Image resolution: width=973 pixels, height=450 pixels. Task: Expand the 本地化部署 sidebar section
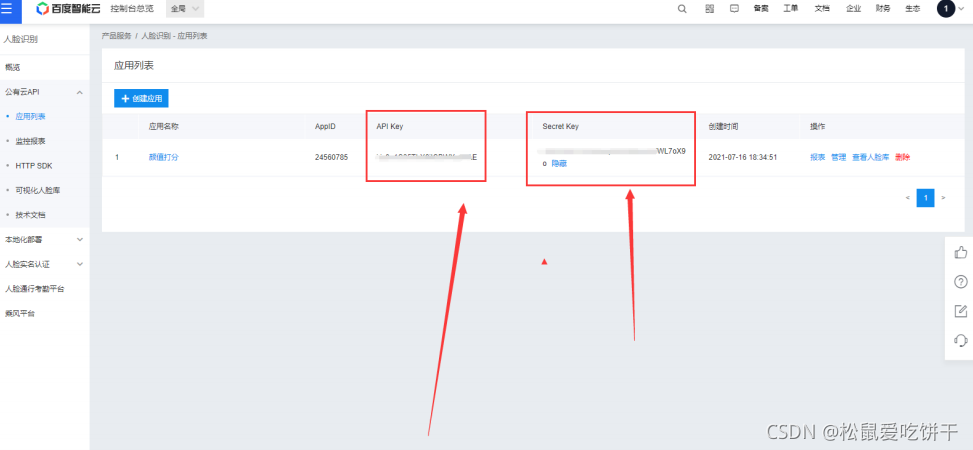point(79,239)
